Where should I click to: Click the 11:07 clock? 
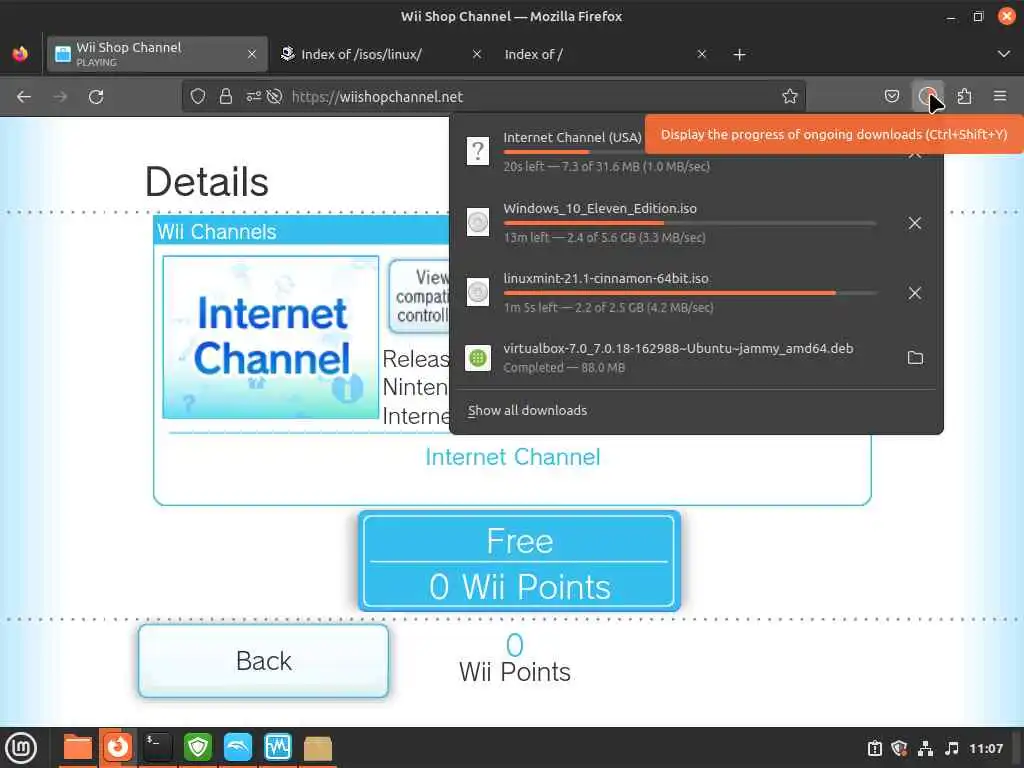coord(985,748)
